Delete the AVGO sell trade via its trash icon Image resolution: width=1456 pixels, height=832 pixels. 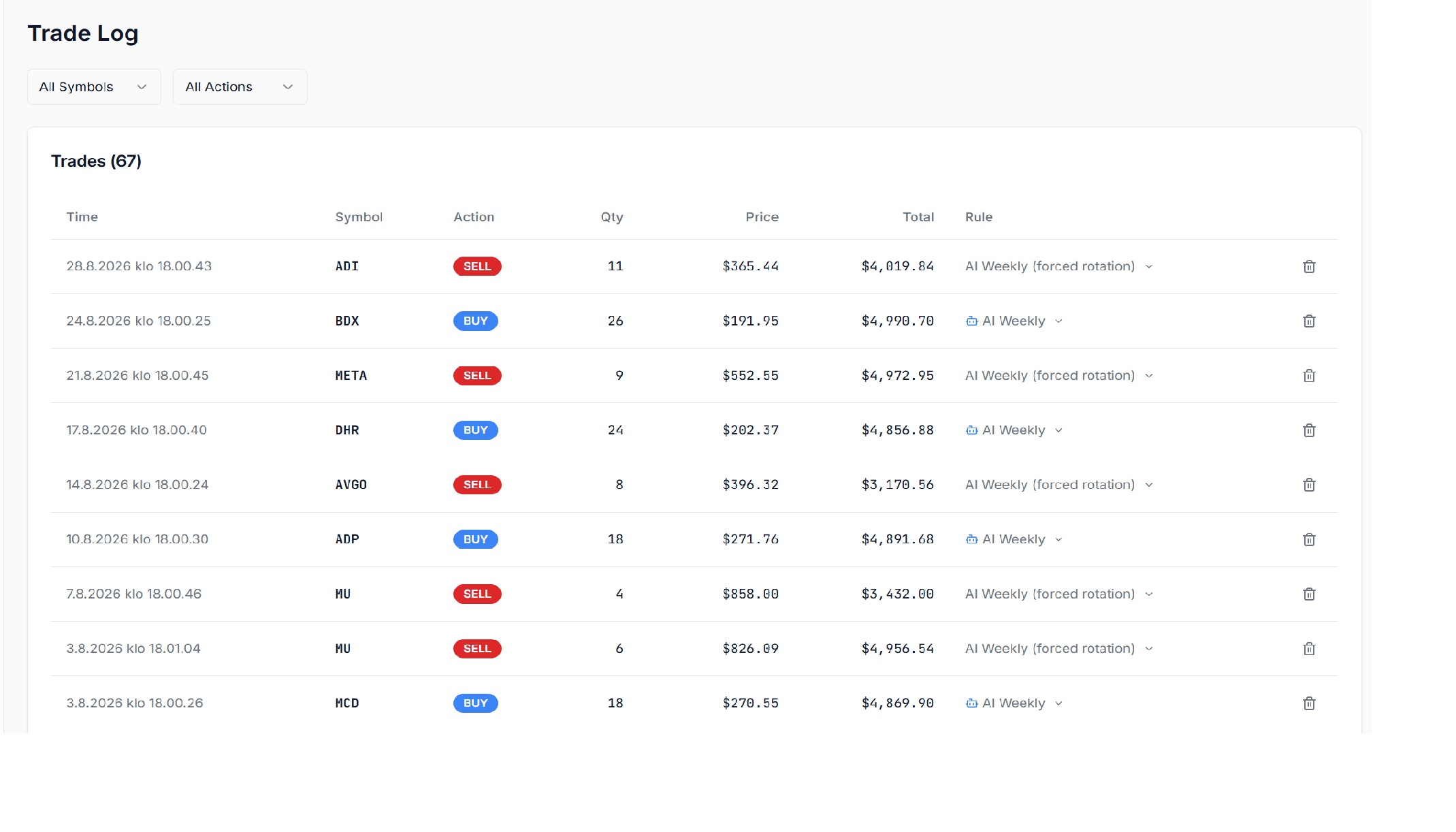[x=1308, y=485]
